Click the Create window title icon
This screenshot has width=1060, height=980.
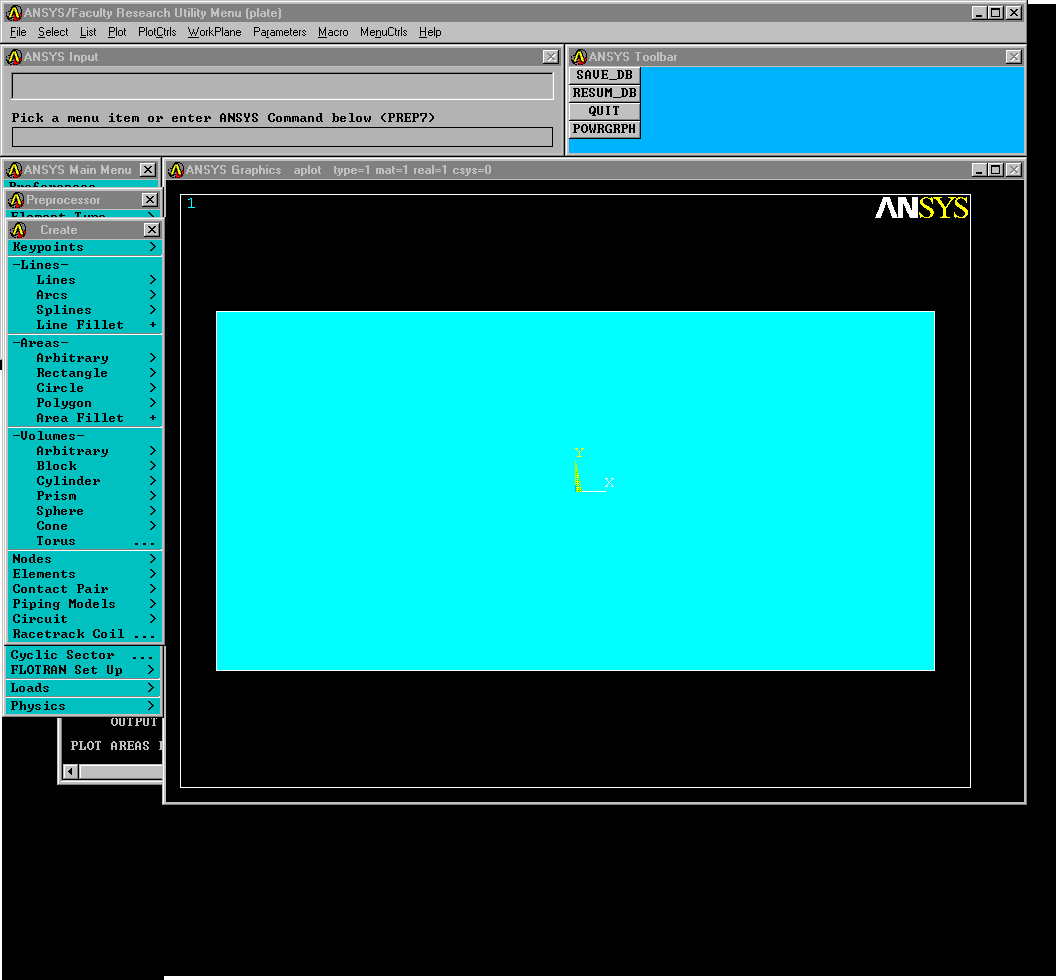pyautogui.click(x=18, y=230)
